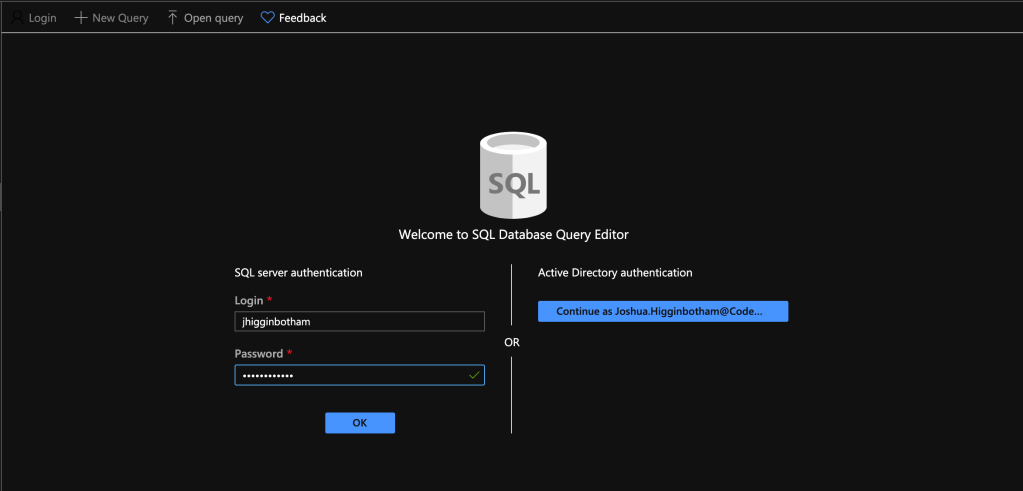Click the Active Directory authentication heading

coord(615,272)
